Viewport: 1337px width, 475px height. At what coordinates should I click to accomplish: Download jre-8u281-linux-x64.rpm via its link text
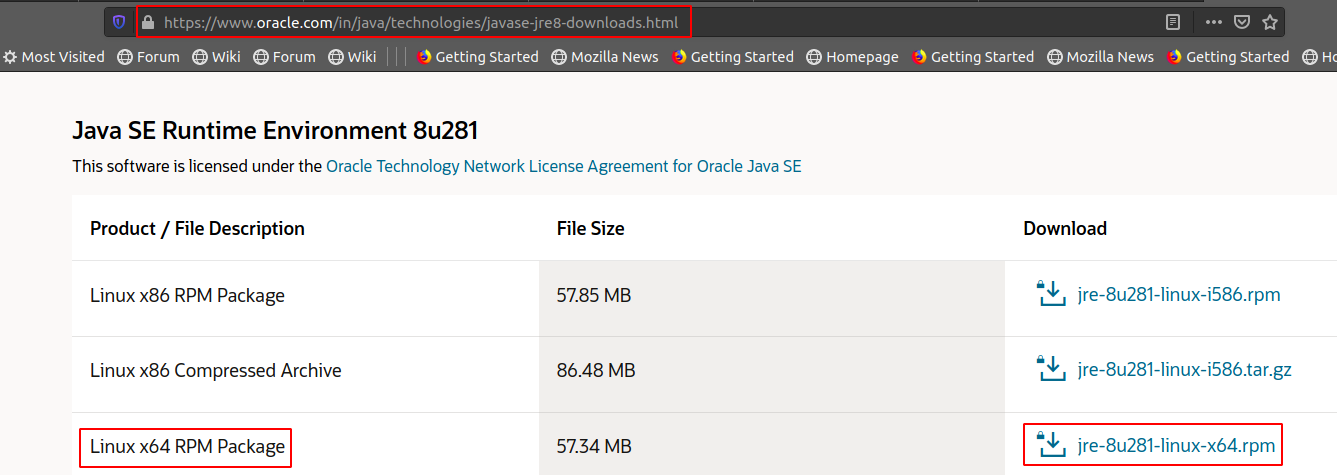click(1176, 445)
